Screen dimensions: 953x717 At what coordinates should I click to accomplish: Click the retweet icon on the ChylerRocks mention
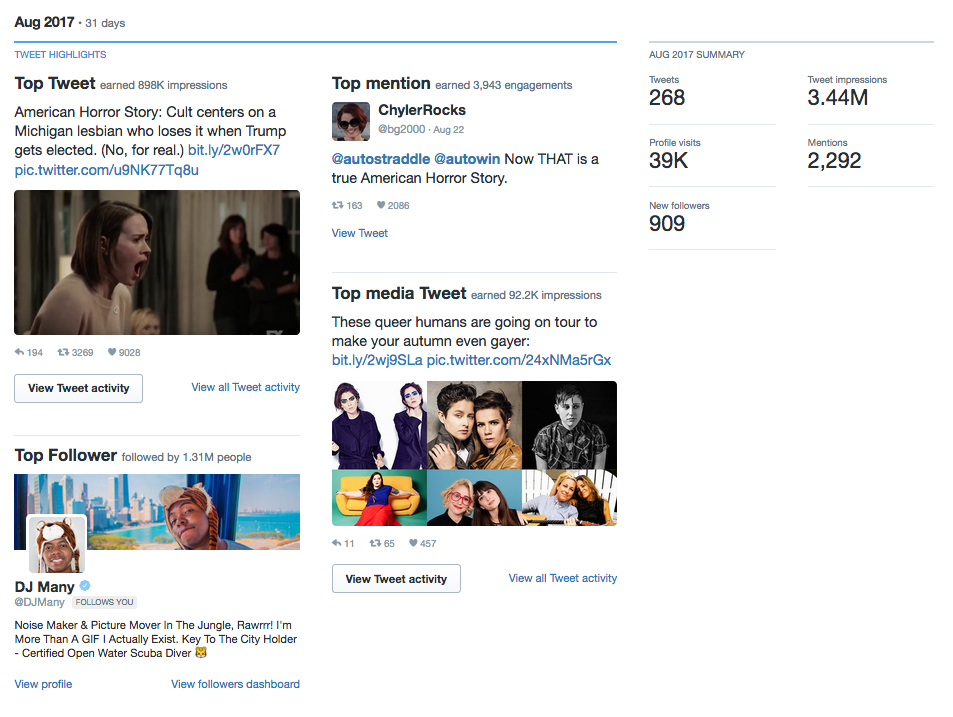[x=337, y=205]
